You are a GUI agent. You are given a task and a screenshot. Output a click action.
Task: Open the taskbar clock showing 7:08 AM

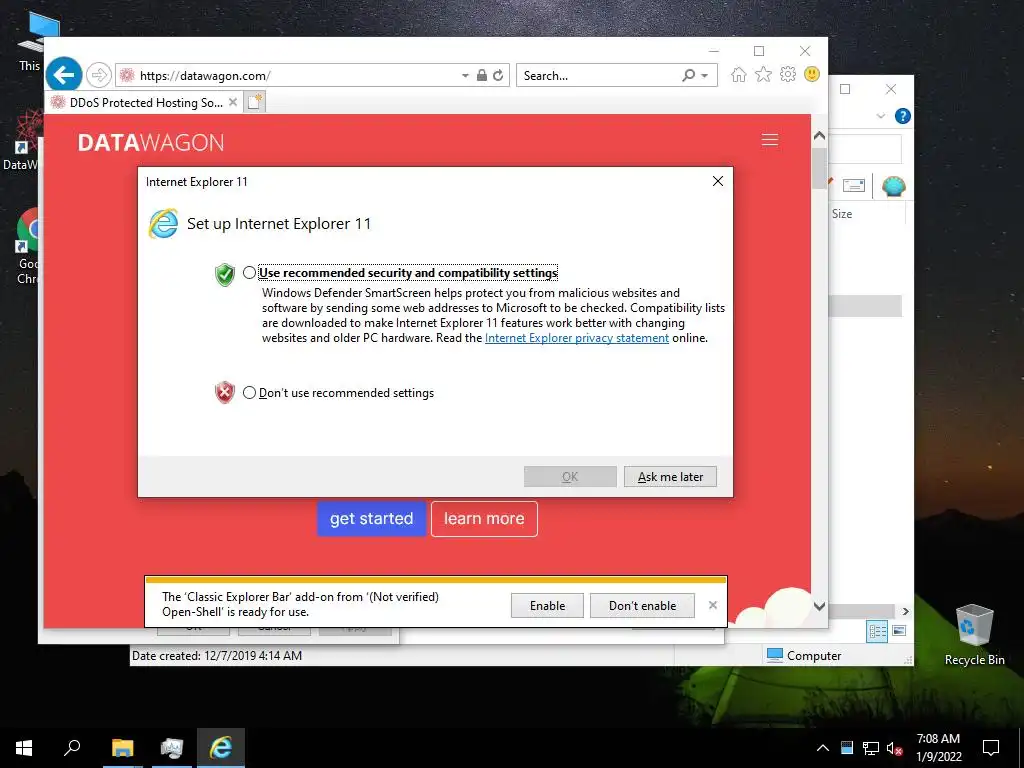click(938, 748)
